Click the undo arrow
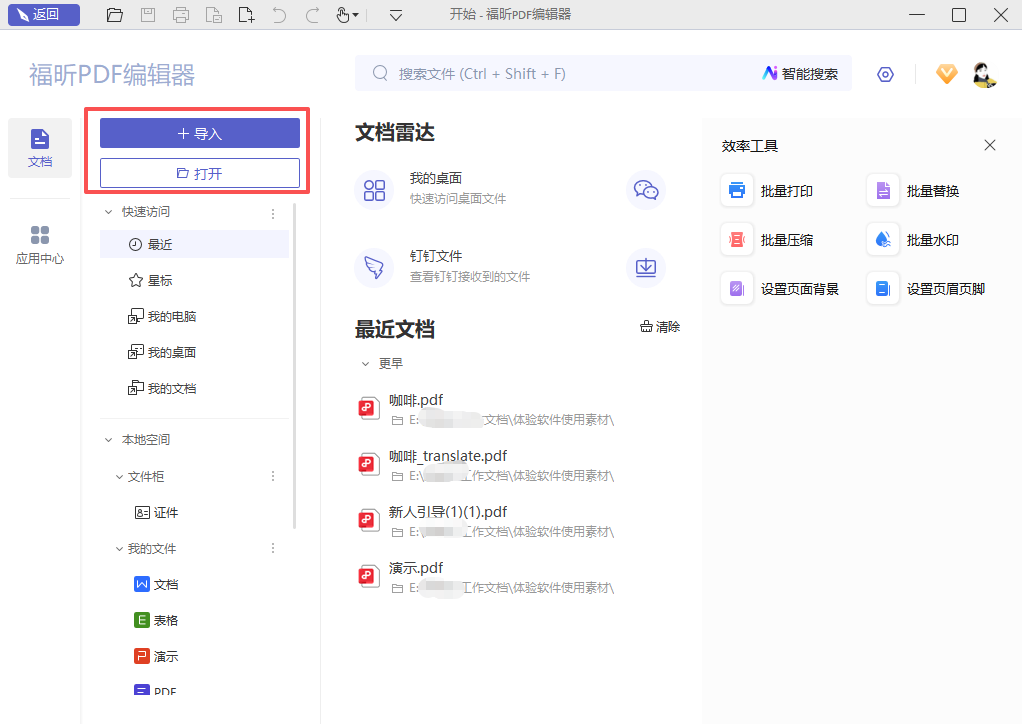 [279, 14]
